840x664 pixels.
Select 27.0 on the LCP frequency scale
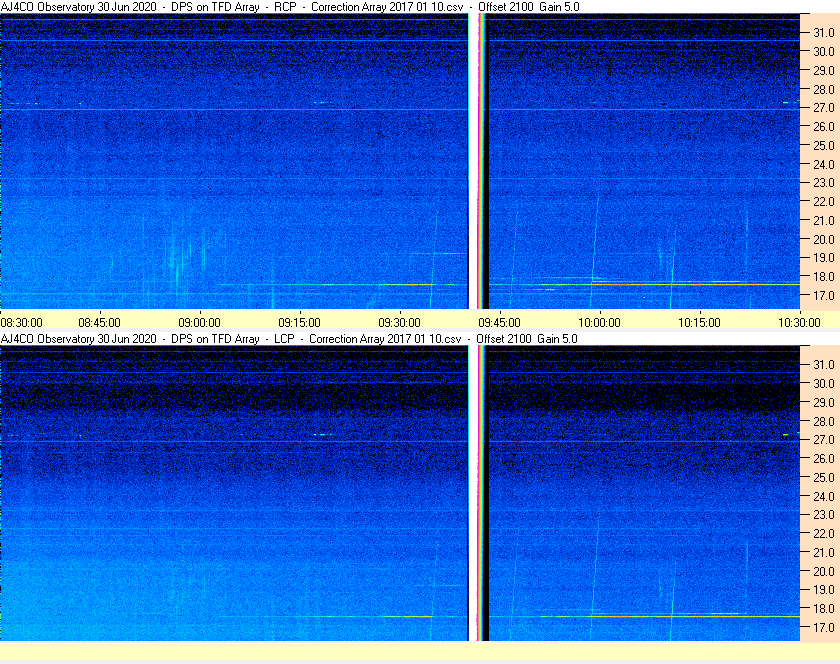click(824, 439)
